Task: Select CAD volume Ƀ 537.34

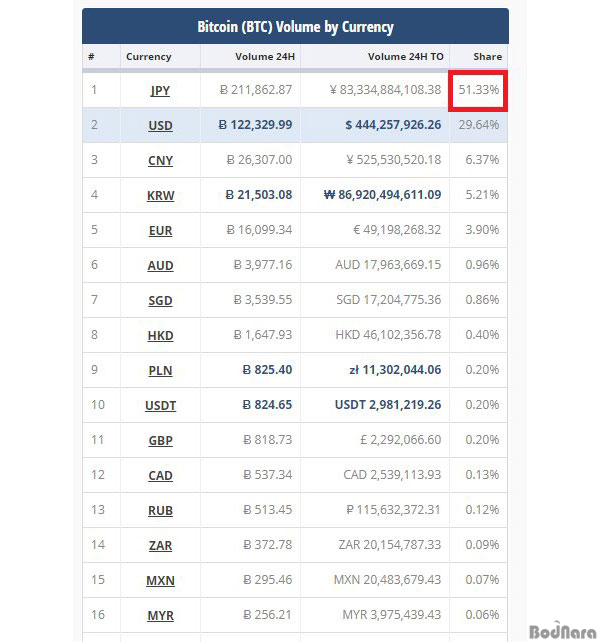Action: coord(267,475)
